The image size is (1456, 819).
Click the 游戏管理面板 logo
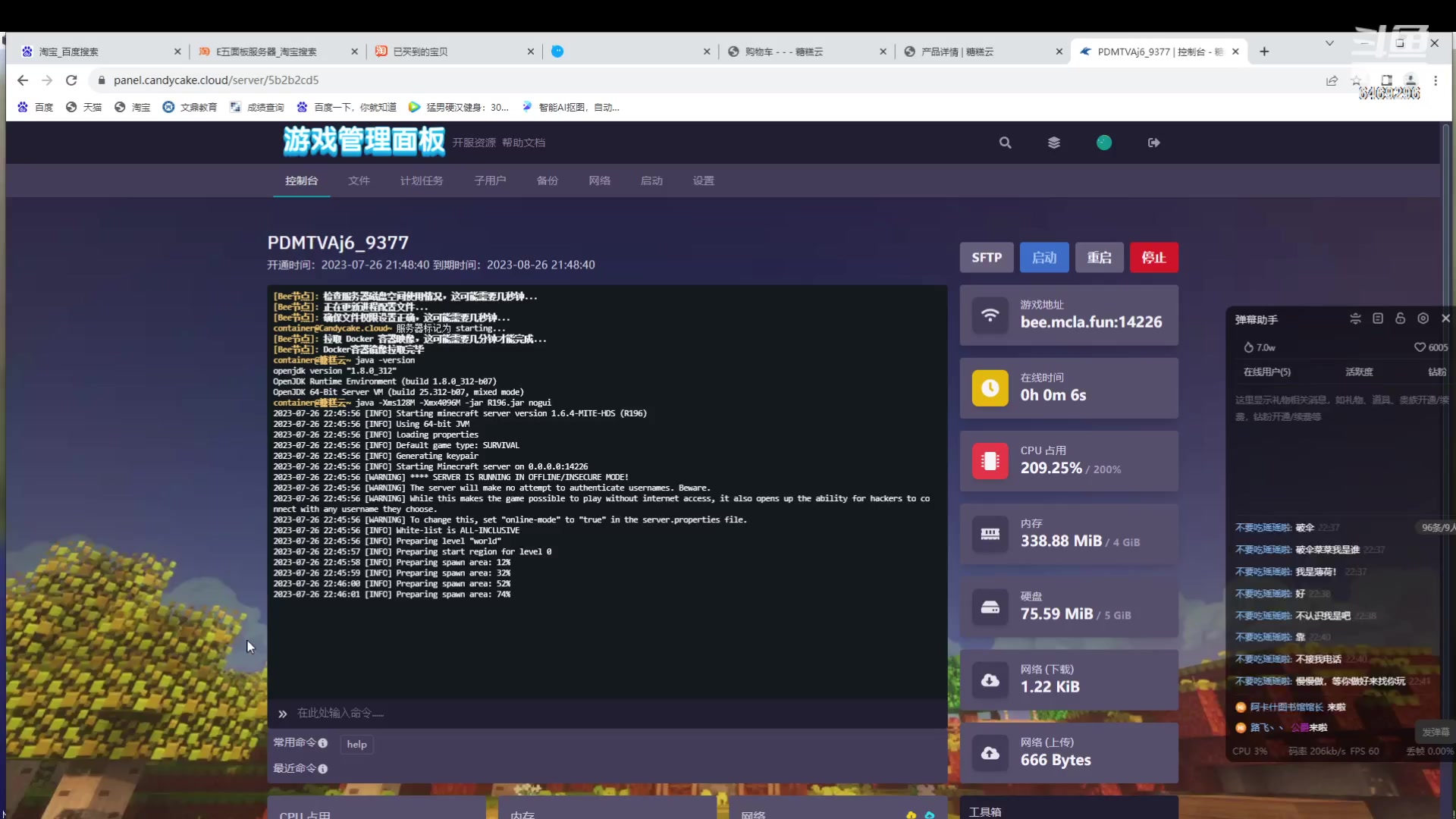tap(363, 142)
